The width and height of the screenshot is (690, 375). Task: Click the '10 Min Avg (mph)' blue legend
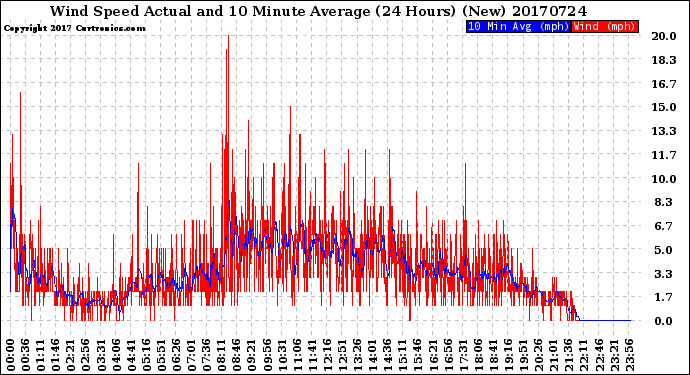point(518,26)
